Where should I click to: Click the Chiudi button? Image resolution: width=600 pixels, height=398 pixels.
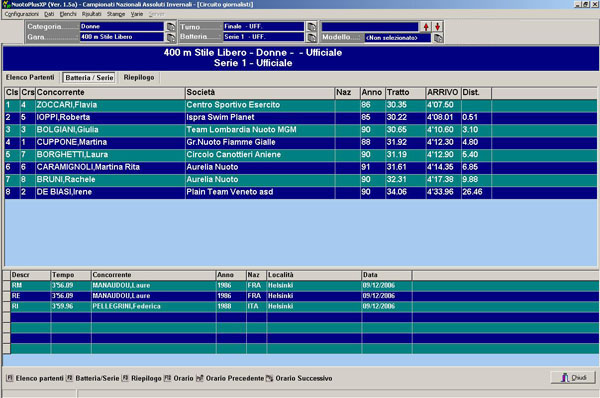point(573,378)
